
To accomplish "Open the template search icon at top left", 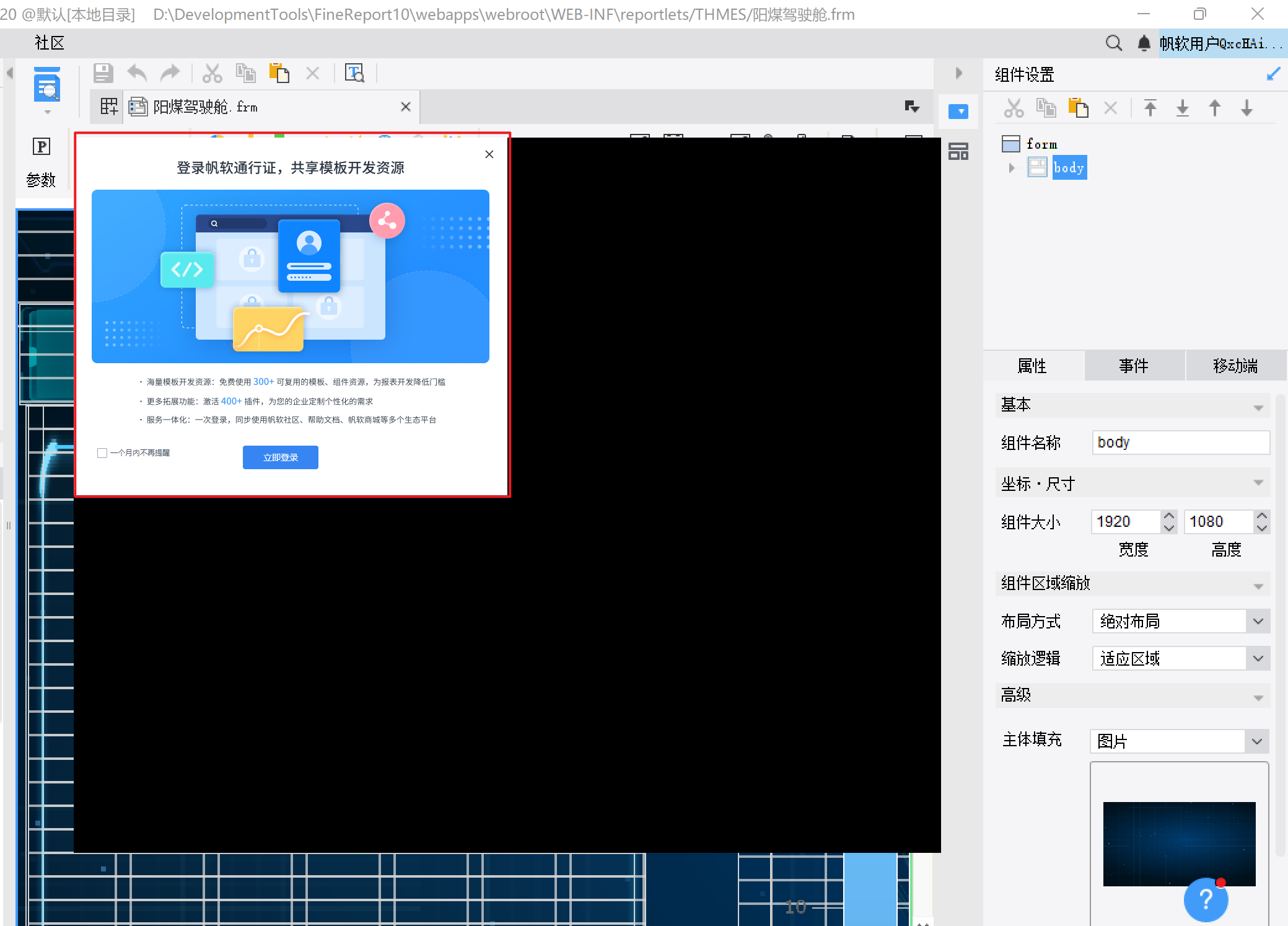I will (47, 85).
